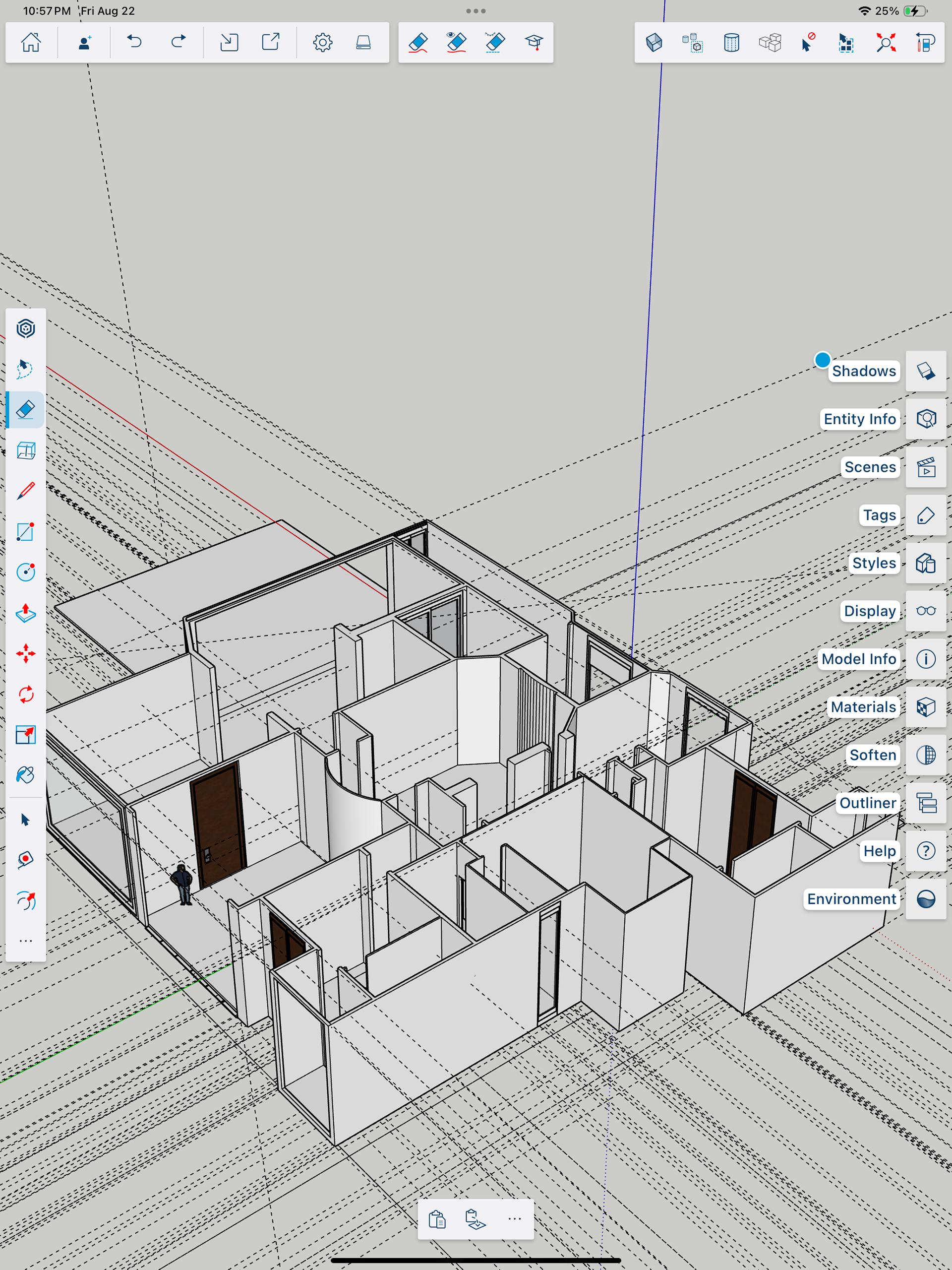The image size is (952, 1270).
Task: Activate the Move tool
Action: click(x=26, y=654)
